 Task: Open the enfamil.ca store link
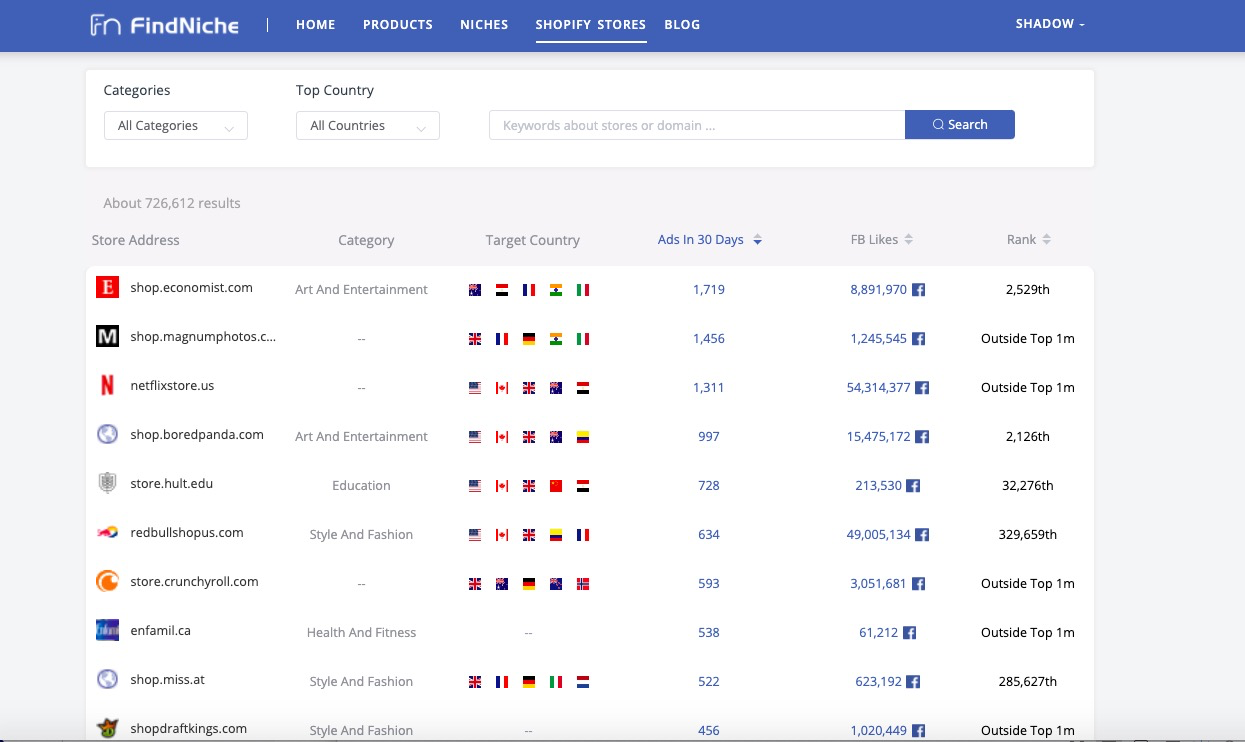pyautogui.click(x=160, y=631)
